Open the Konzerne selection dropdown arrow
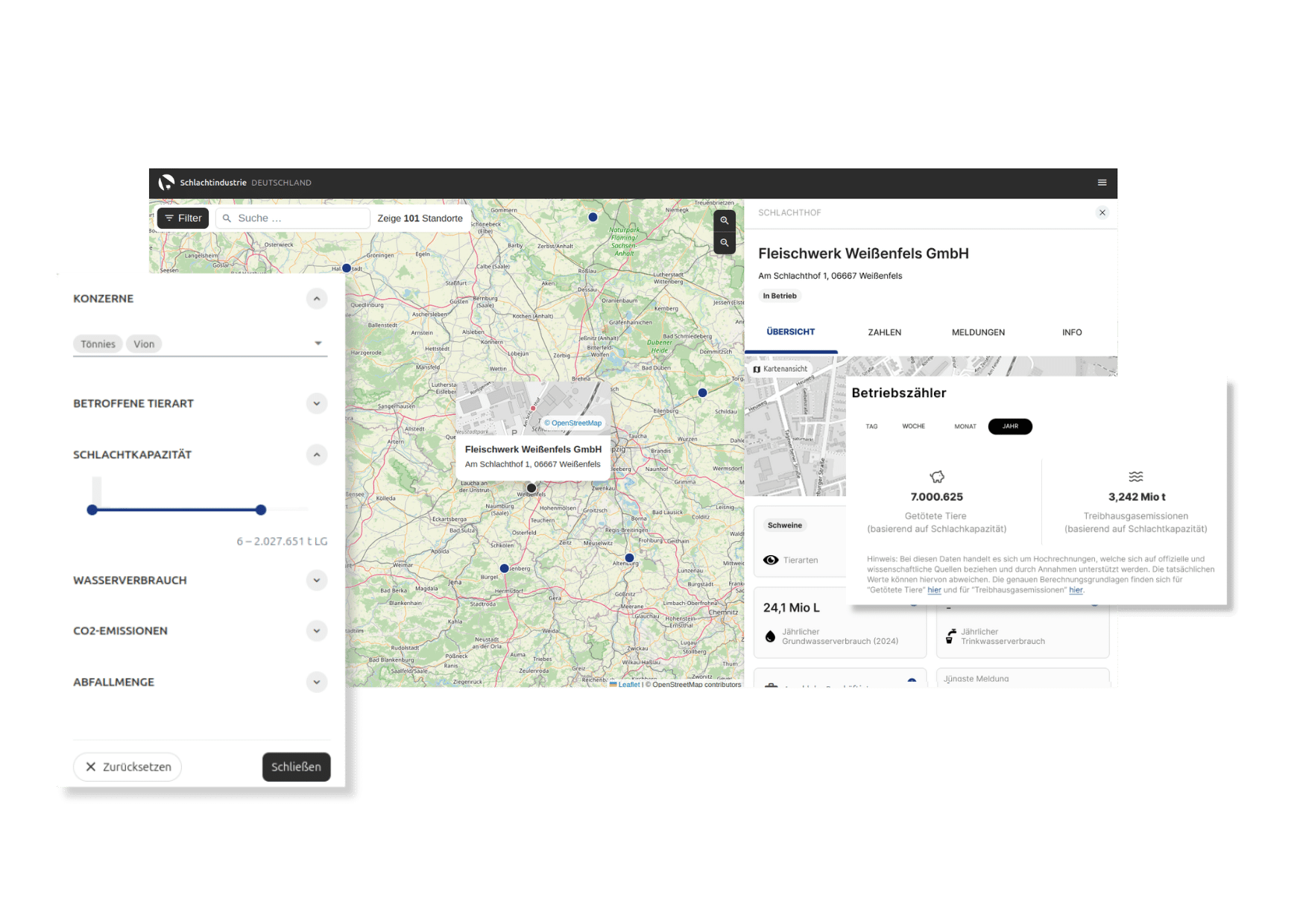 click(x=318, y=344)
